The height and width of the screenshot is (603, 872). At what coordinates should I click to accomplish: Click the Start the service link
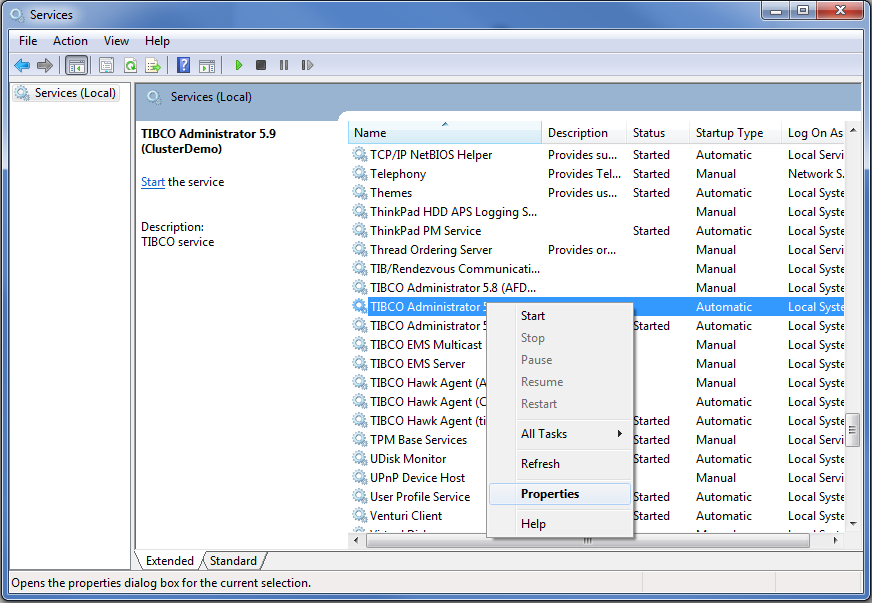[152, 182]
